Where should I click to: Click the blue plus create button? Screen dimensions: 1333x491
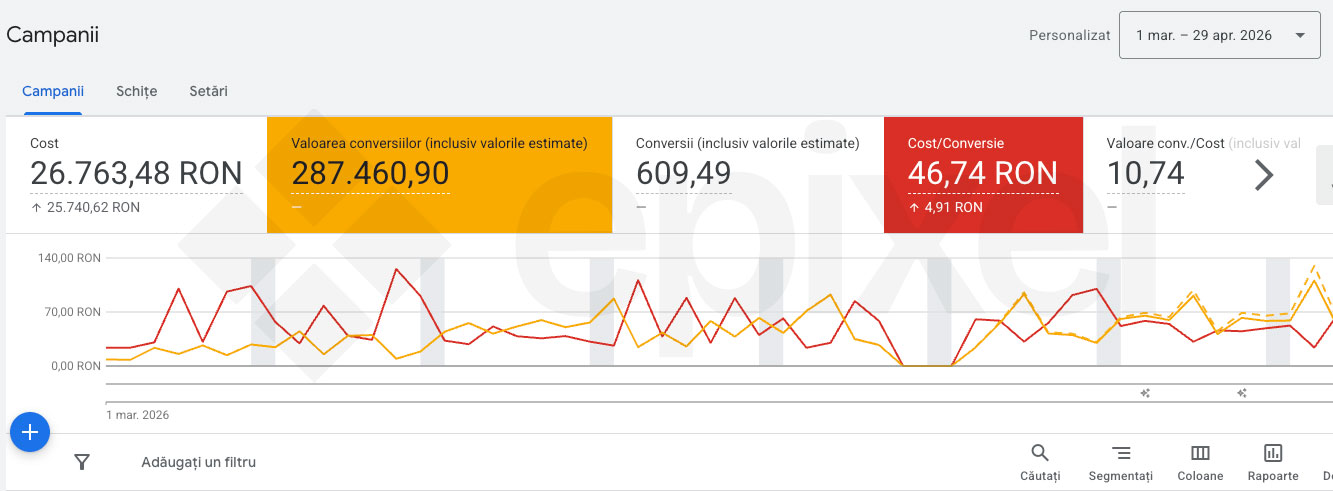pos(30,432)
